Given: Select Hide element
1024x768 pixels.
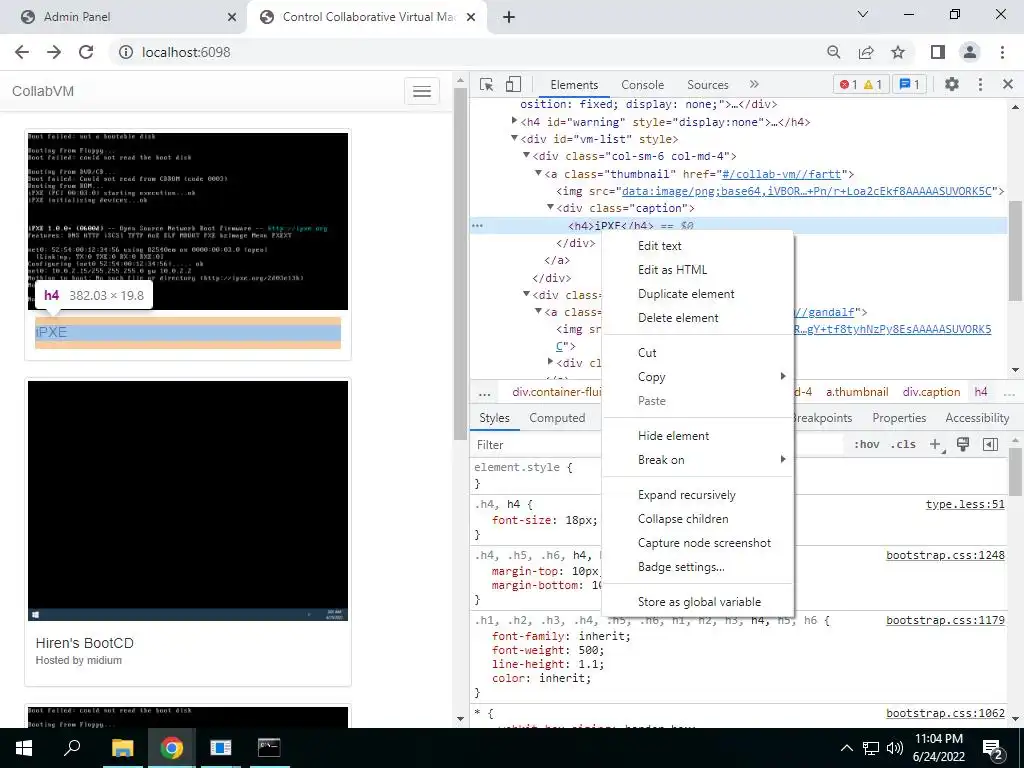Looking at the screenshot, I should (697, 436).
